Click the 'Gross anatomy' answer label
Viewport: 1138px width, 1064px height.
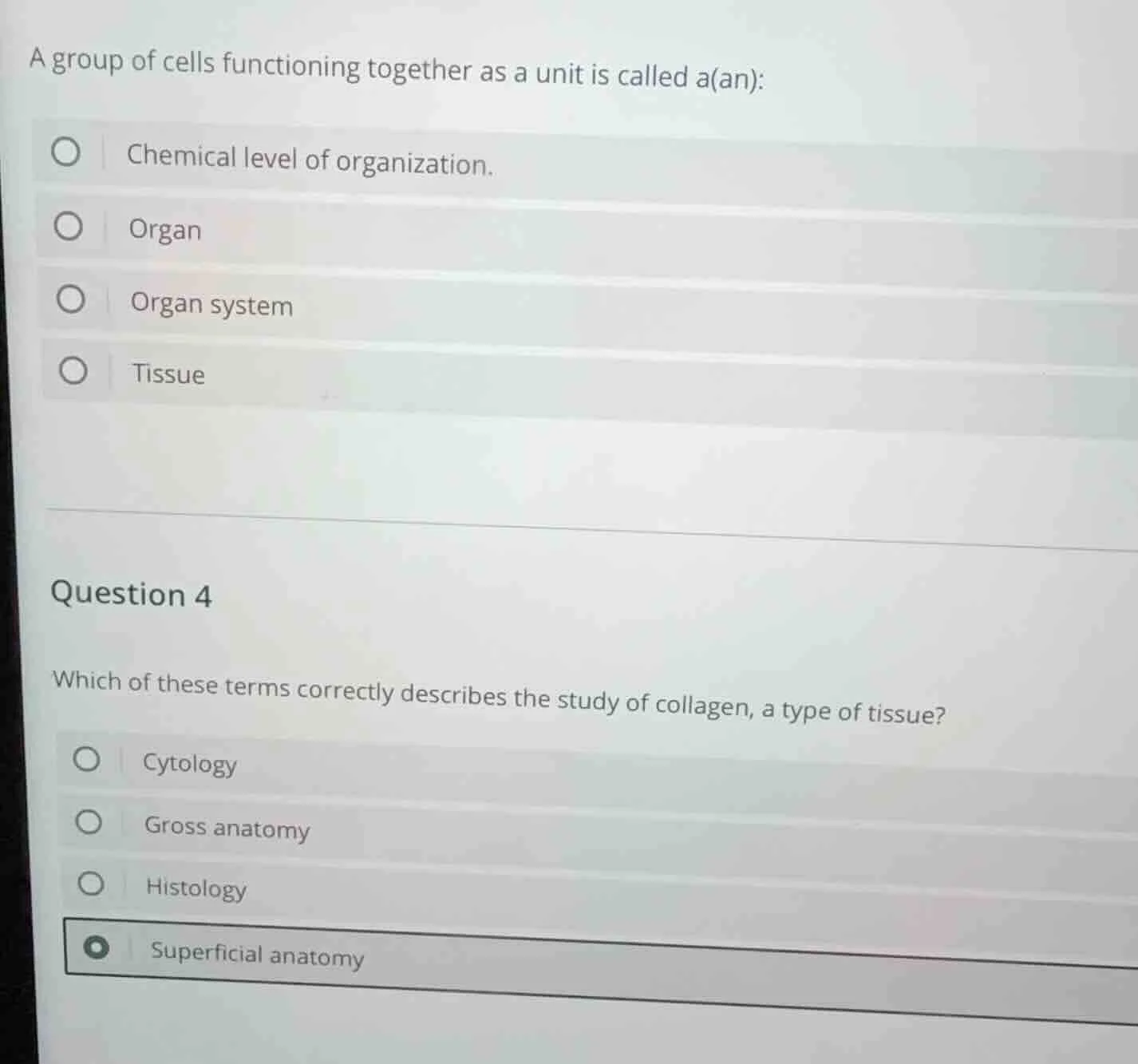point(227,828)
